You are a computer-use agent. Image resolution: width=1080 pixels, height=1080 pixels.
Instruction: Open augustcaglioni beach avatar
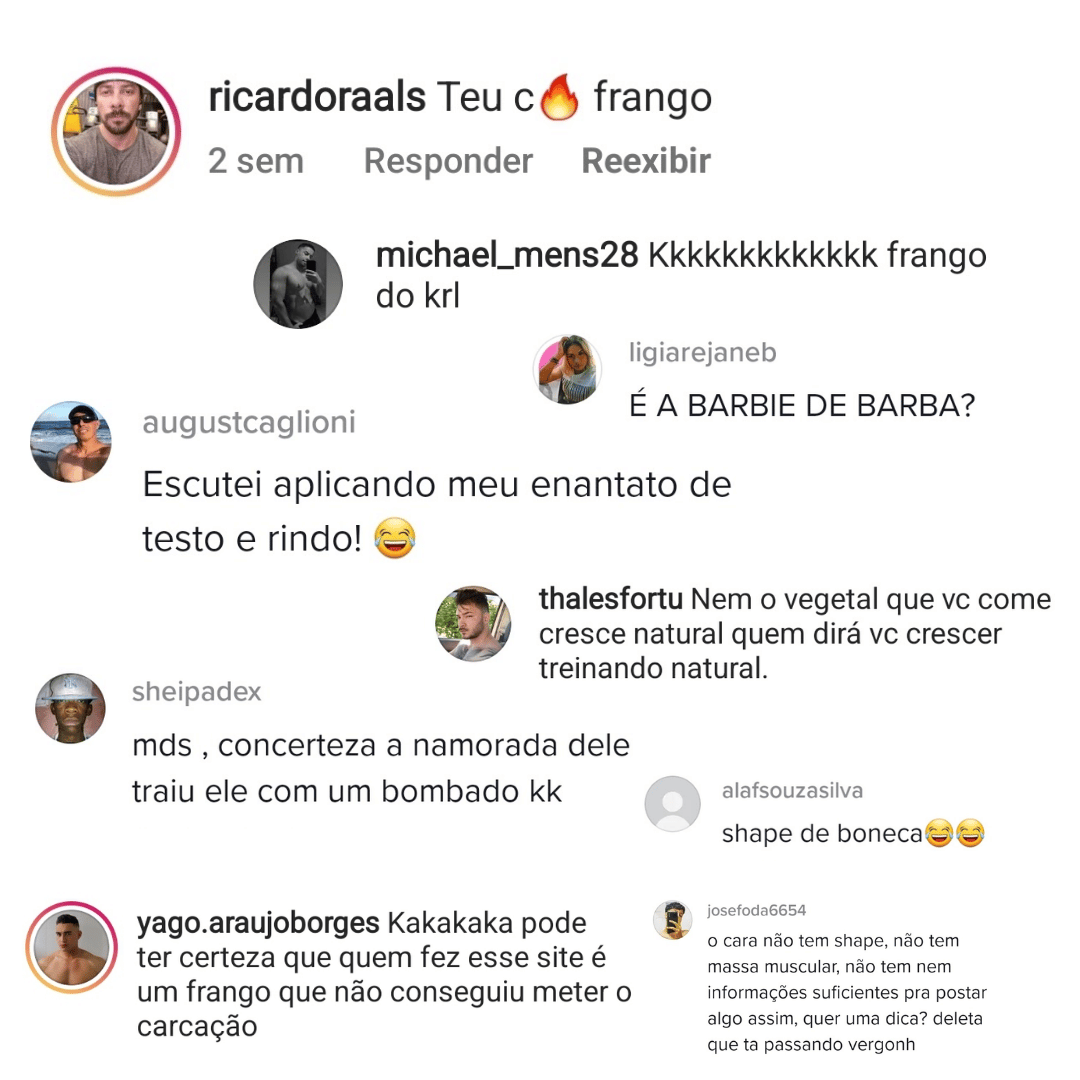[71, 442]
